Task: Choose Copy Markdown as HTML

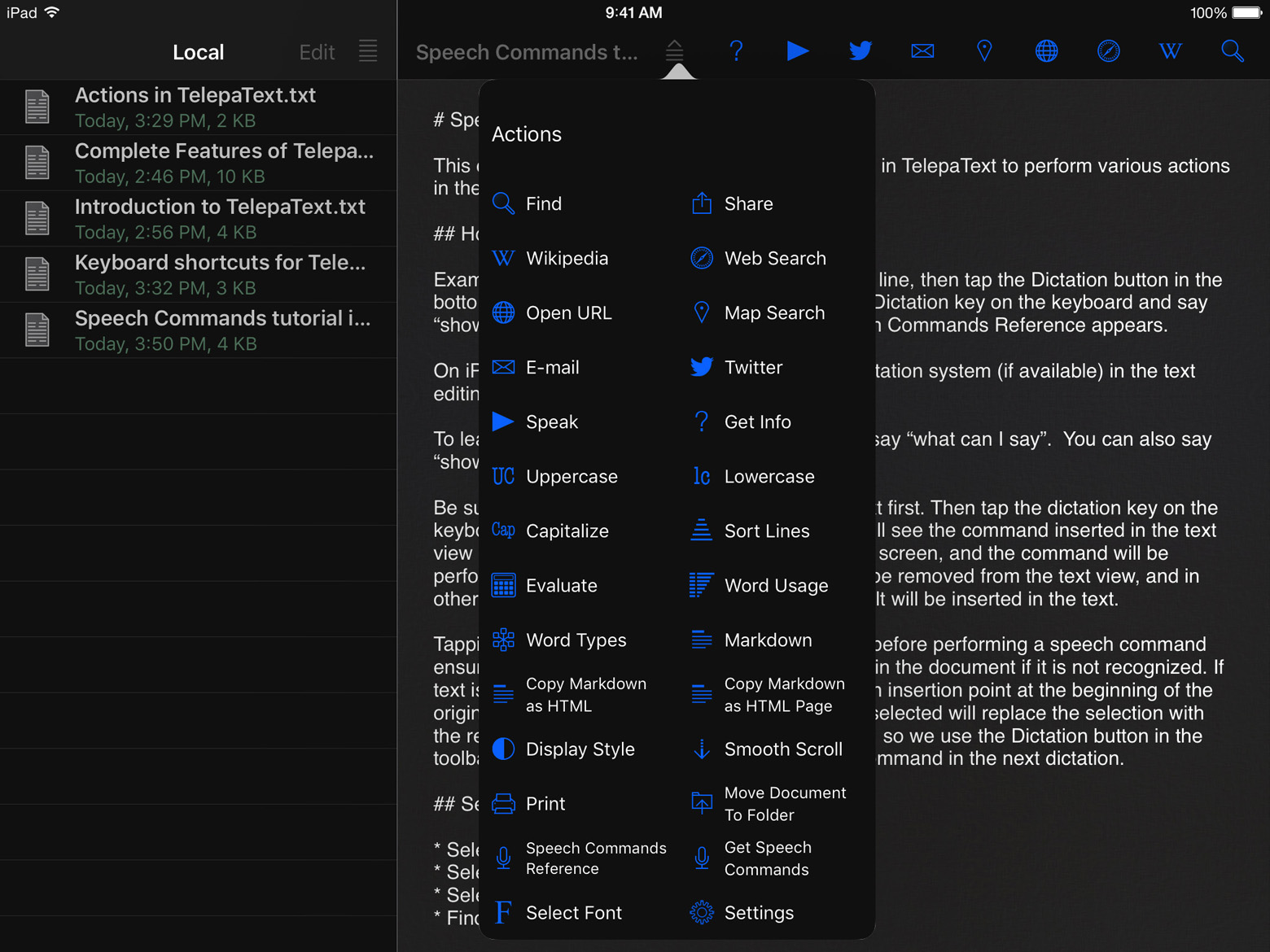Action: [570, 694]
